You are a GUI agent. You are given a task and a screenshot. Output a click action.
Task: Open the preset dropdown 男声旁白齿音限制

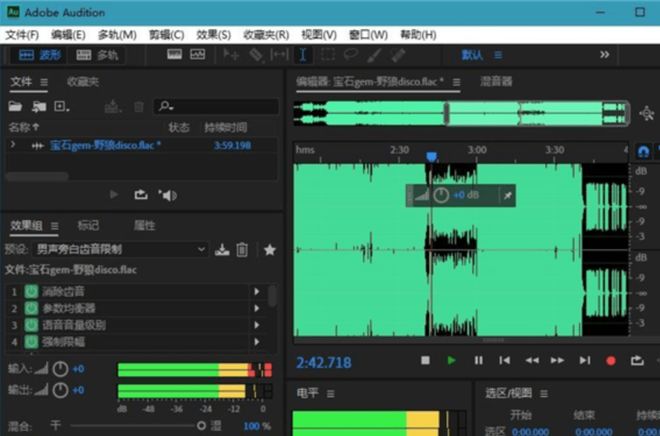pos(120,250)
